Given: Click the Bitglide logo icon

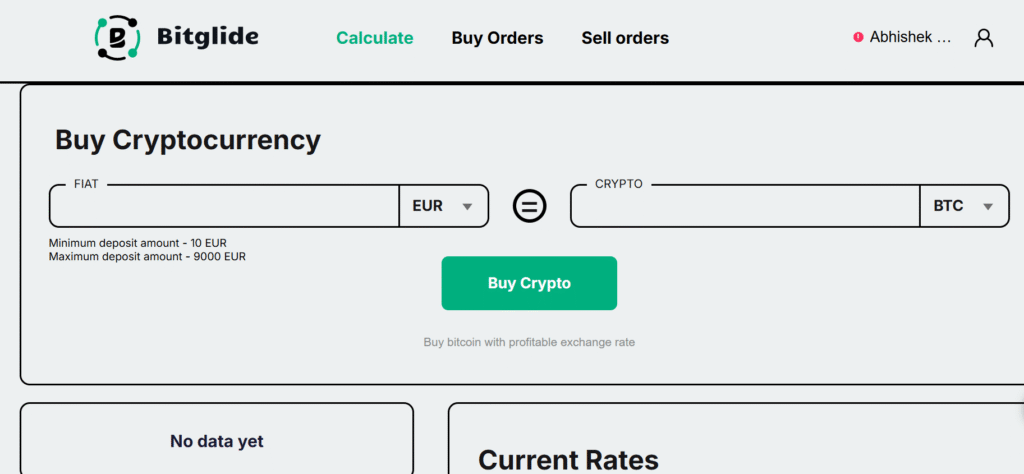Looking at the screenshot, I should [x=116, y=38].
